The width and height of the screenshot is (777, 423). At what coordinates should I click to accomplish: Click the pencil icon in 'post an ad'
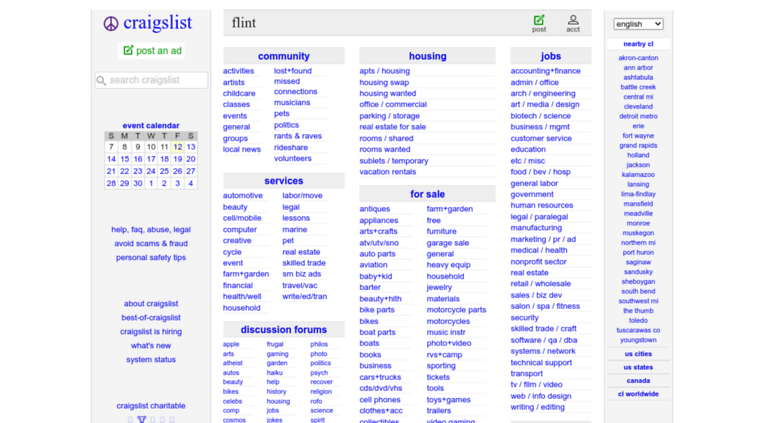point(128,50)
